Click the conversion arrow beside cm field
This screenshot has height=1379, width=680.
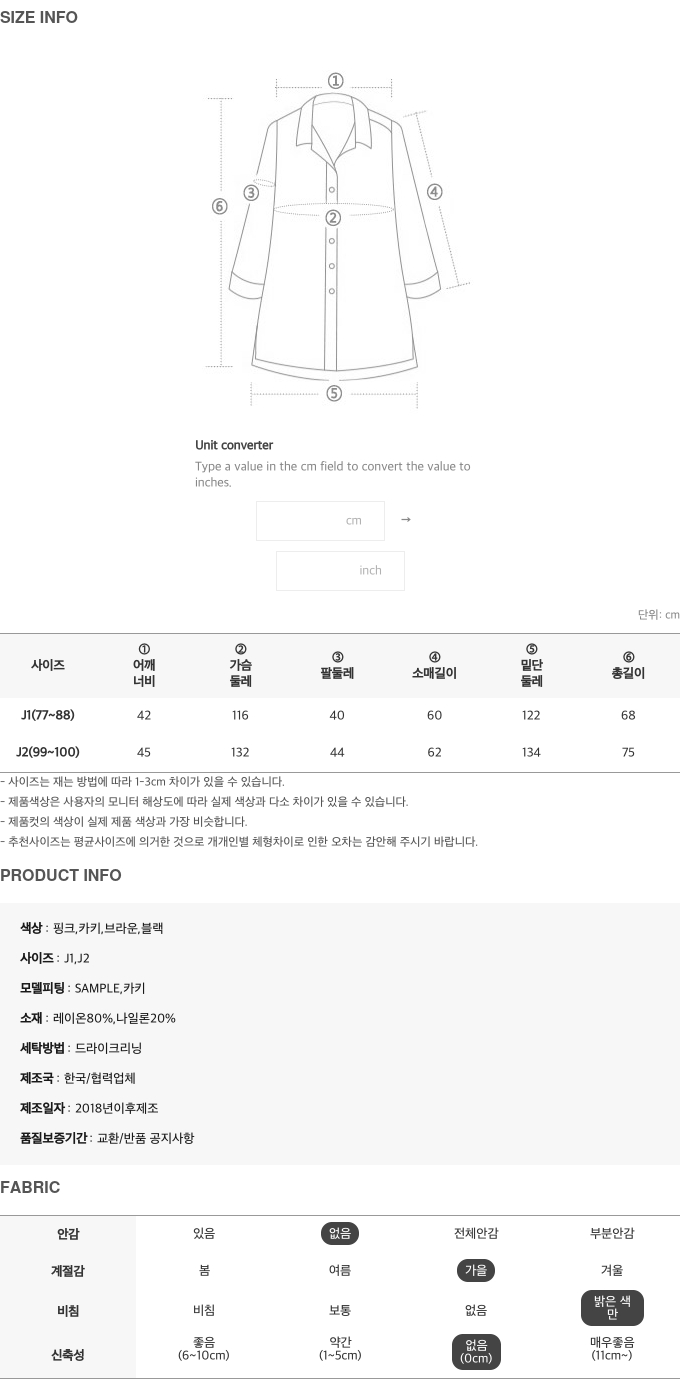coord(405,520)
